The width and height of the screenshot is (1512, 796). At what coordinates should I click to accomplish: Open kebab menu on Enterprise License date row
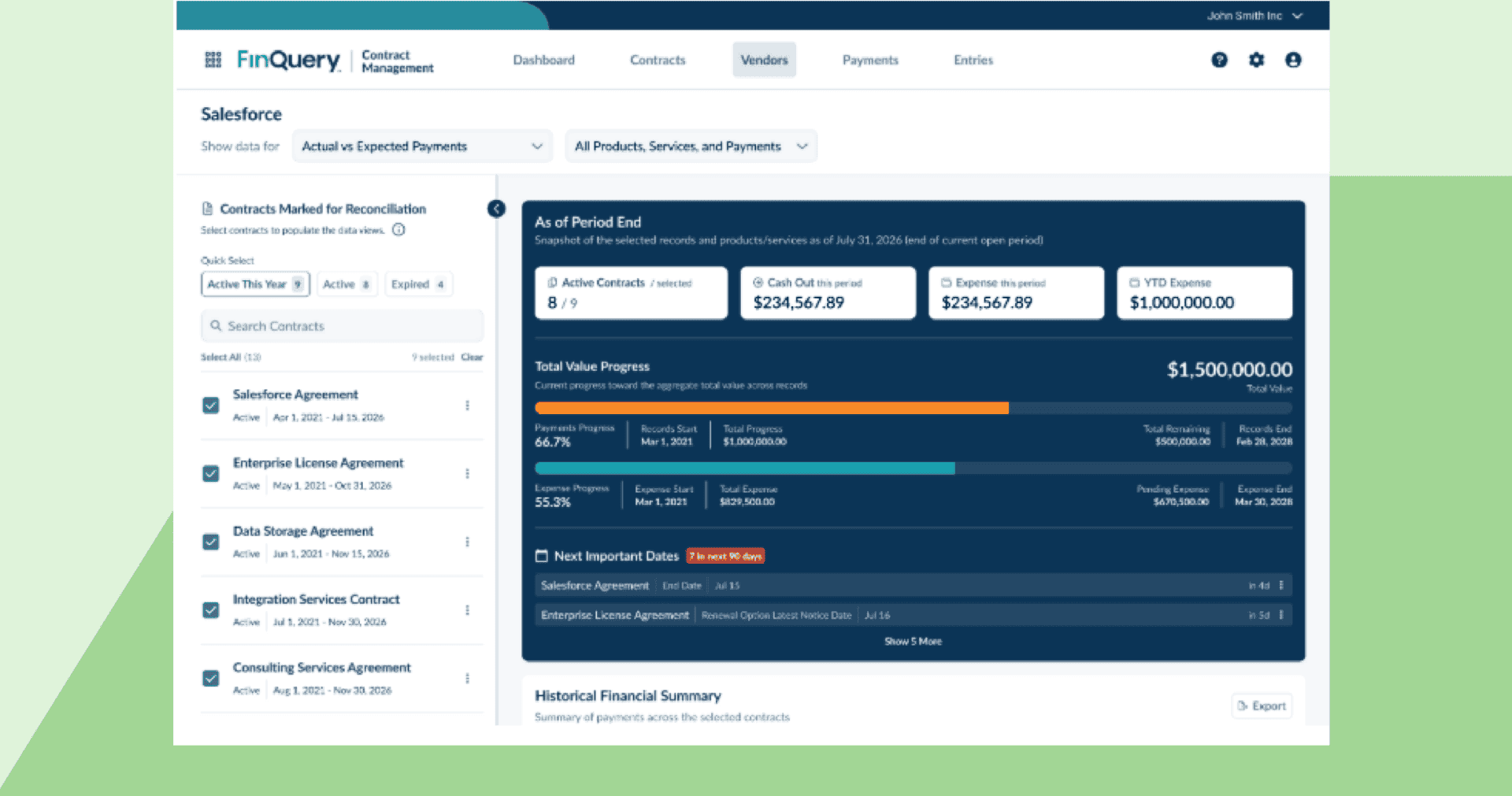[1281, 615]
